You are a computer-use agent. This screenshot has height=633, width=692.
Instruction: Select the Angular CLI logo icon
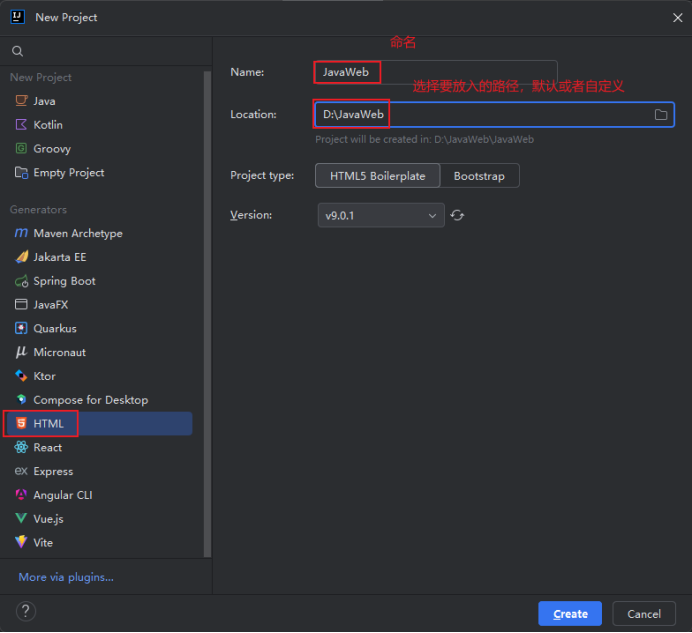click(x=21, y=494)
